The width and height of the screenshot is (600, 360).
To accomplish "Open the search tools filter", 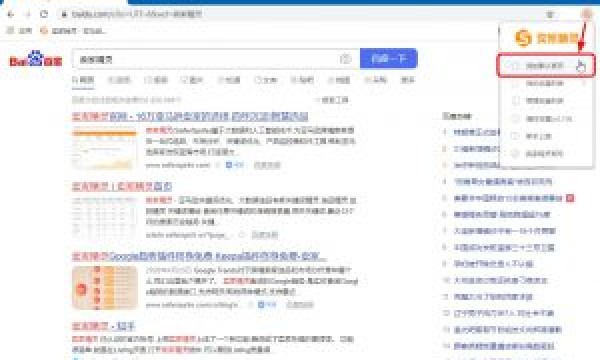I will (x=332, y=100).
